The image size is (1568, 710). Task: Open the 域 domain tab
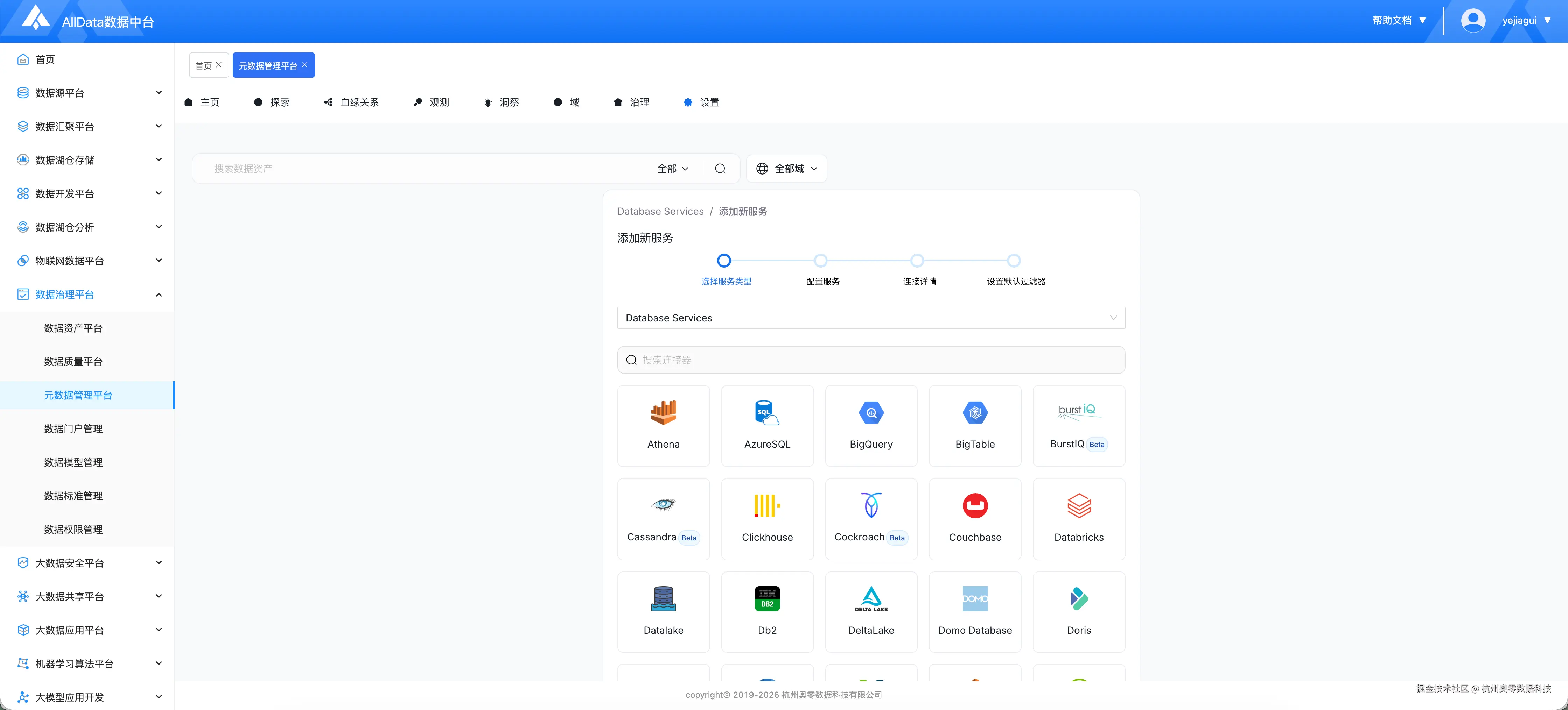click(567, 102)
